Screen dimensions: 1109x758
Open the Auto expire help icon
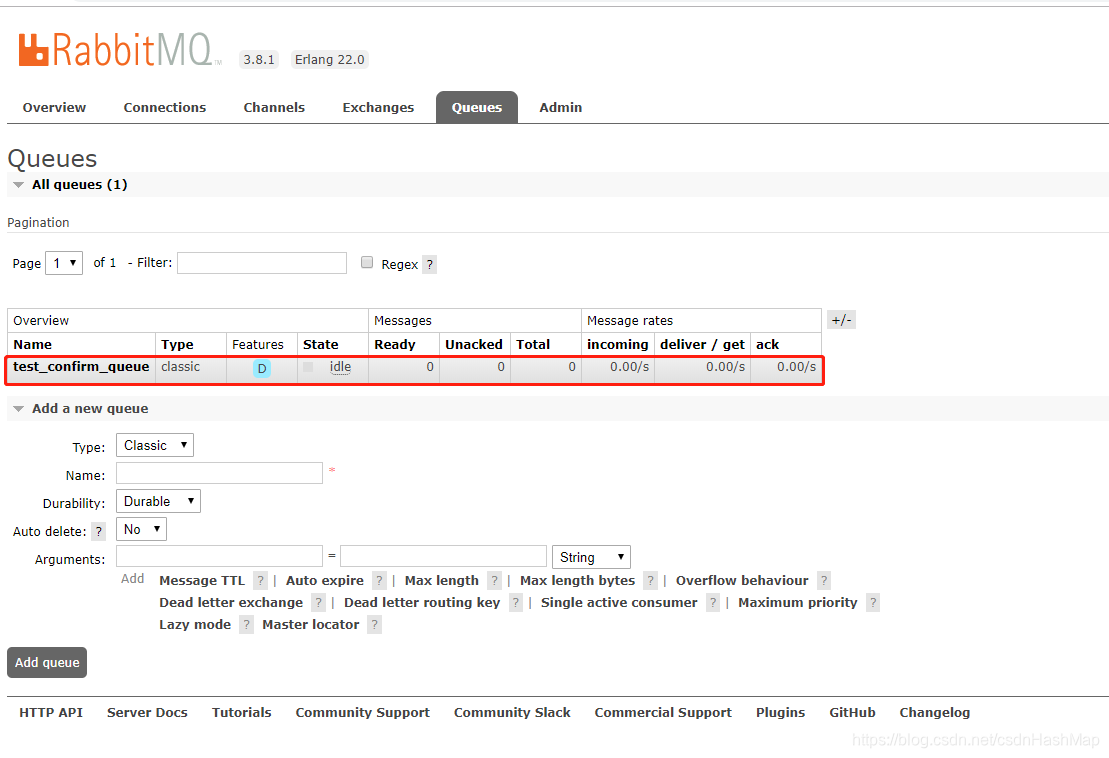(380, 581)
